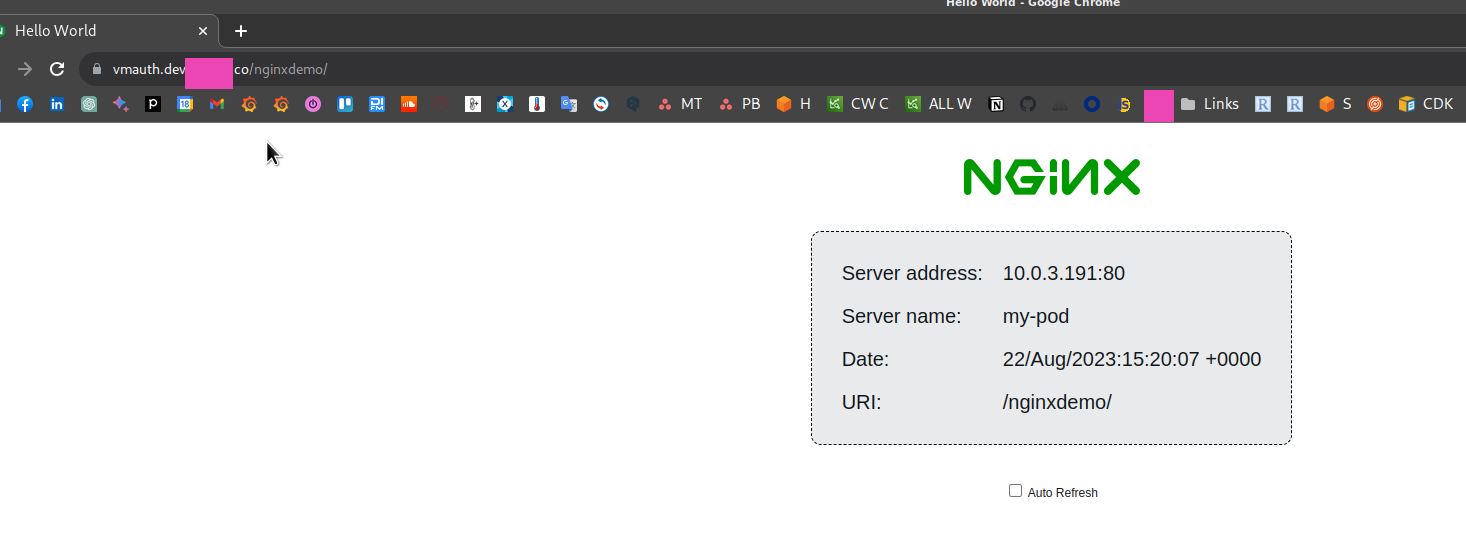Open the Facebook bookmark
The width and height of the screenshot is (1466, 534).
(x=25, y=104)
